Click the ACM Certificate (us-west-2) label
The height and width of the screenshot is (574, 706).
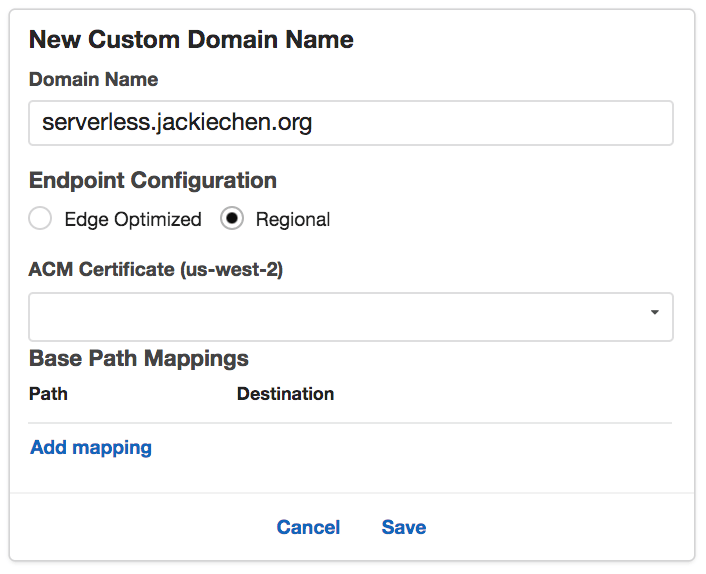(156, 270)
